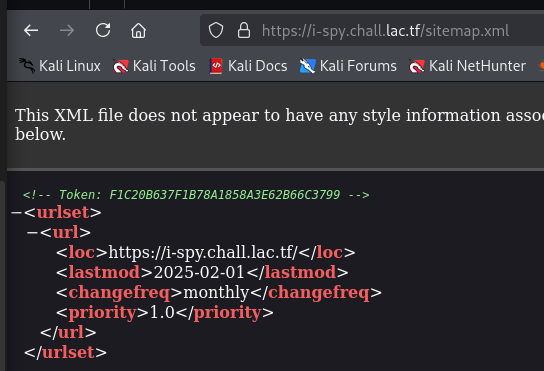Click the closing urlset tag
This screenshot has width=544, height=371.
(x=65, y=352)
